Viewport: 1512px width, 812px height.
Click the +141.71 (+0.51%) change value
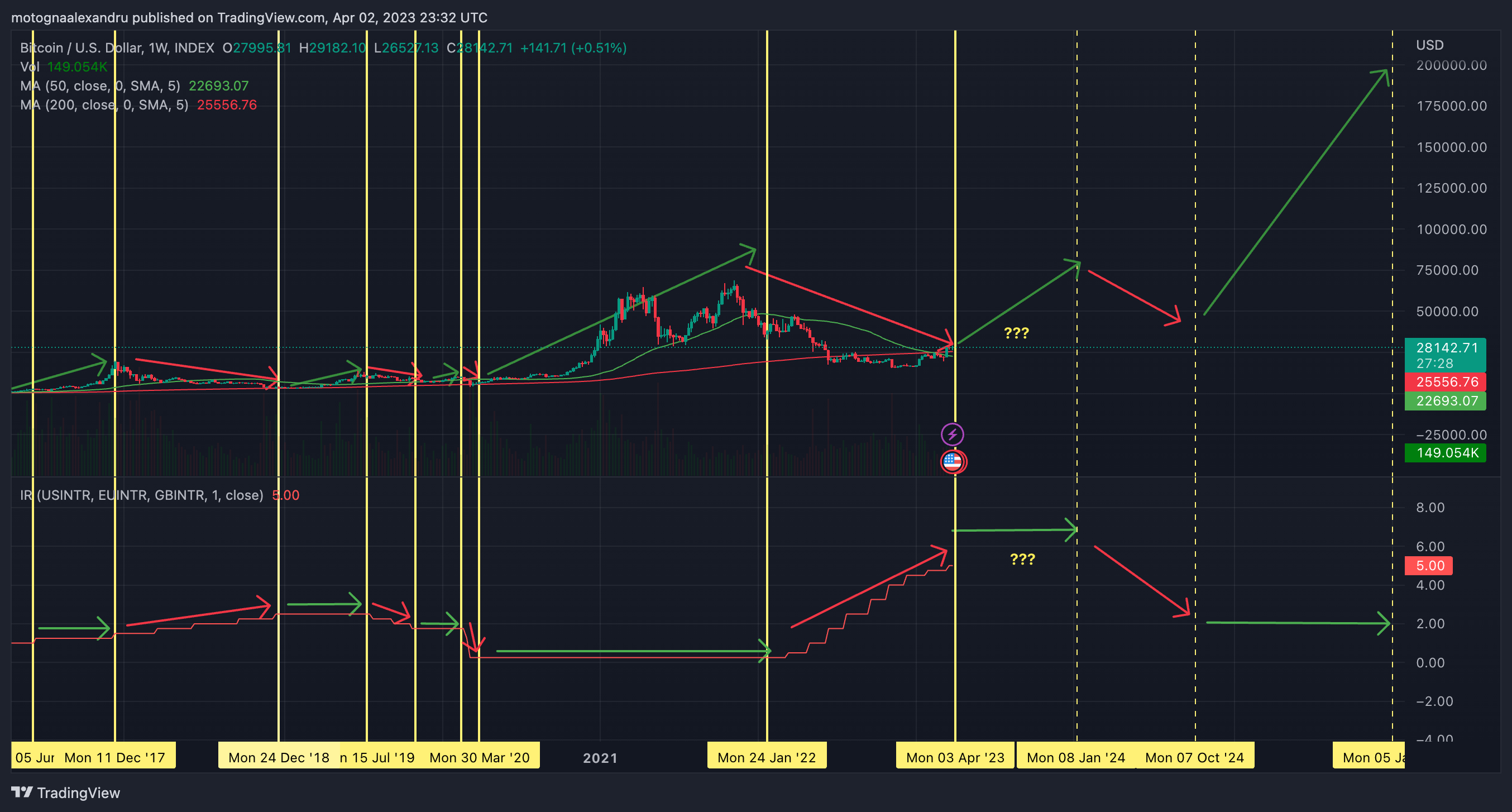coord(573,47)
